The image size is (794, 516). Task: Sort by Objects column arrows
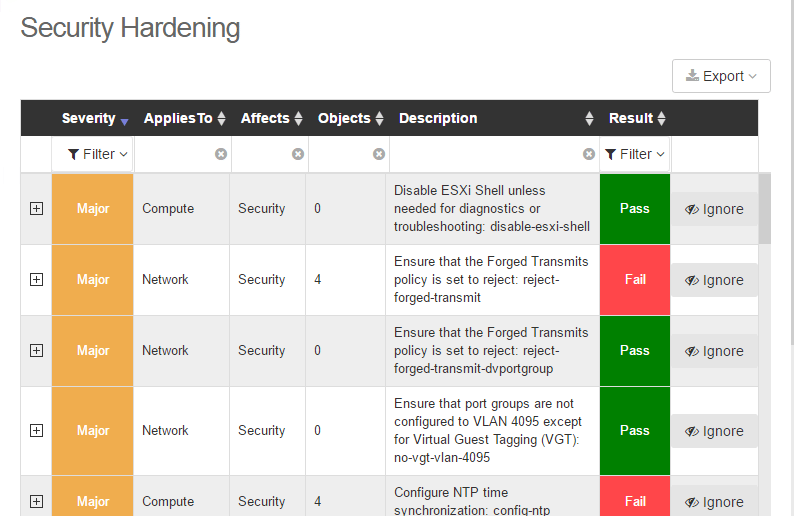379,119
